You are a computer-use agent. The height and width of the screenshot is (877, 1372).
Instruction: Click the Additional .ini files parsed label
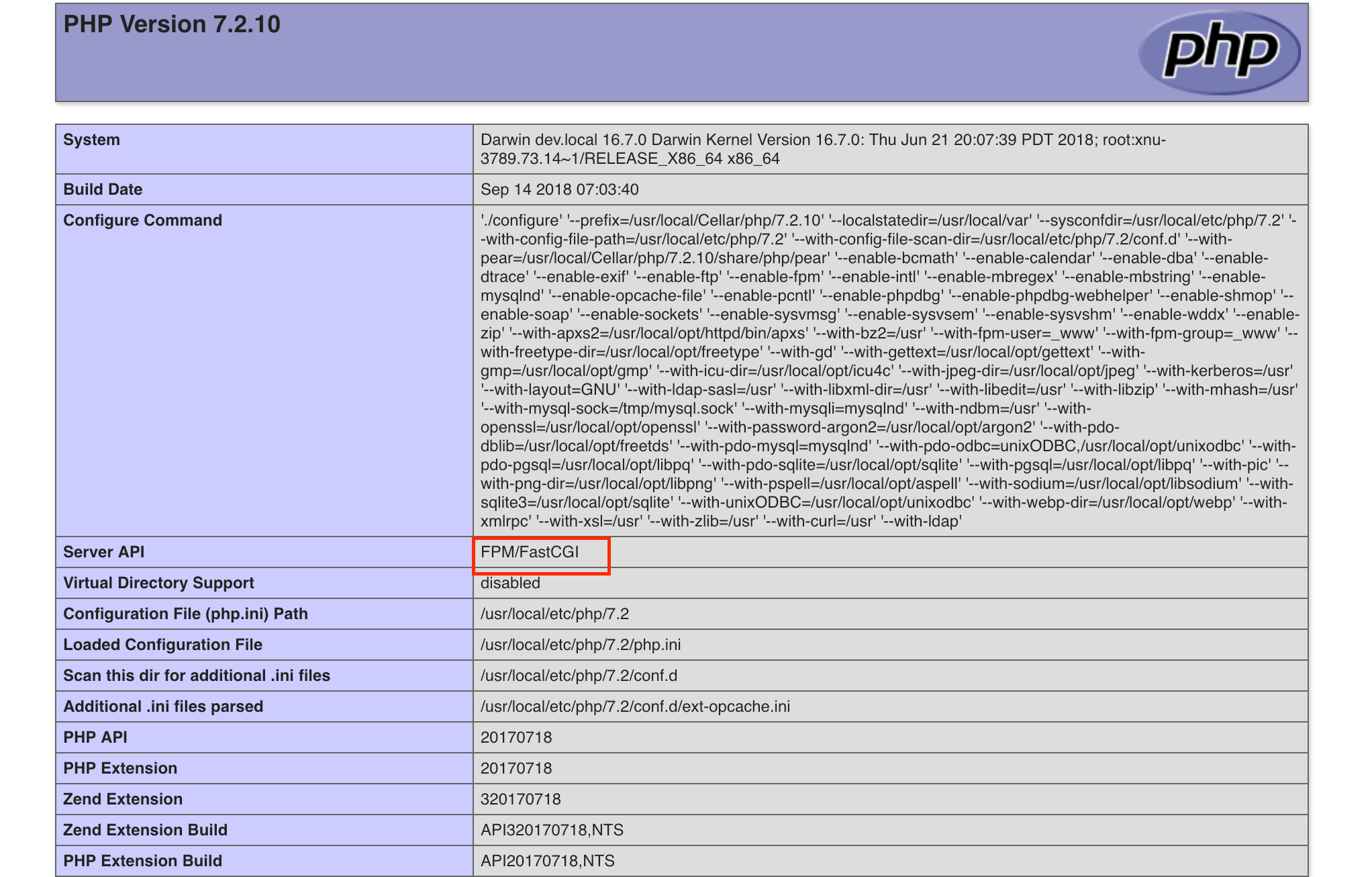(x=163, y=706)
